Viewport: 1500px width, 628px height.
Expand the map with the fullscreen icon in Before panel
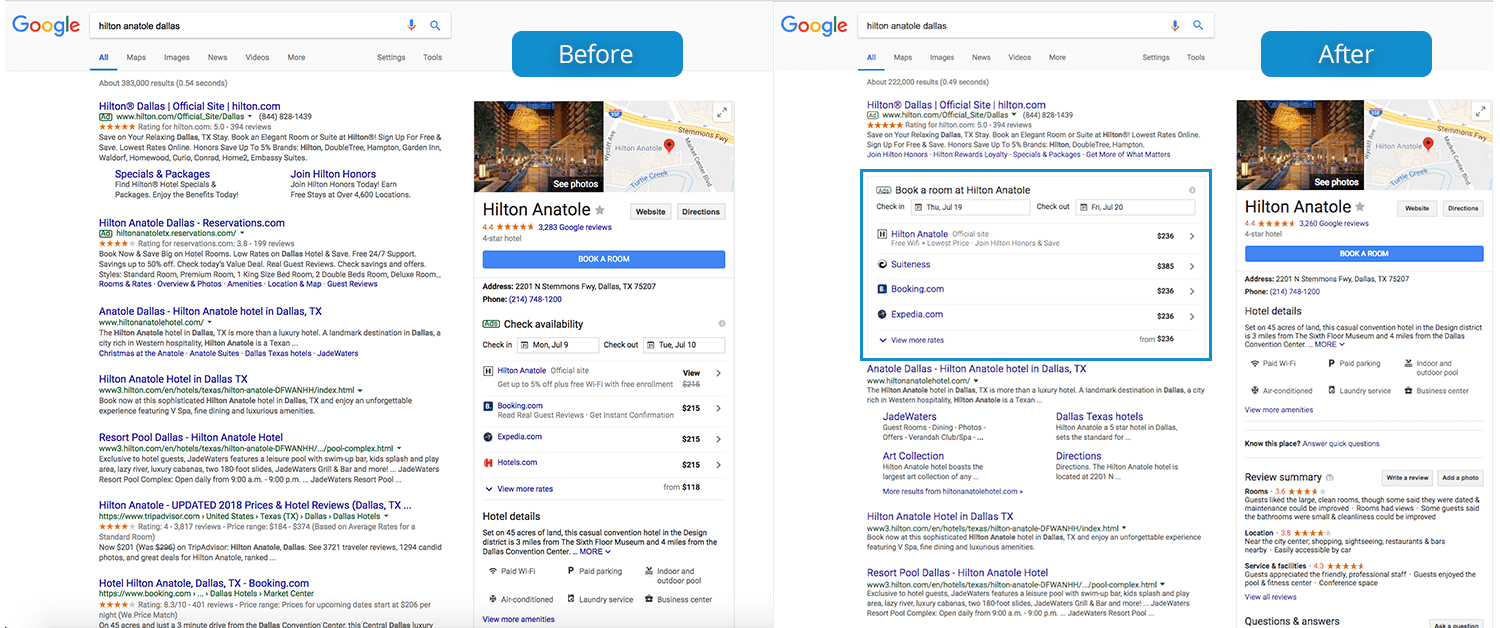(721, 113)
